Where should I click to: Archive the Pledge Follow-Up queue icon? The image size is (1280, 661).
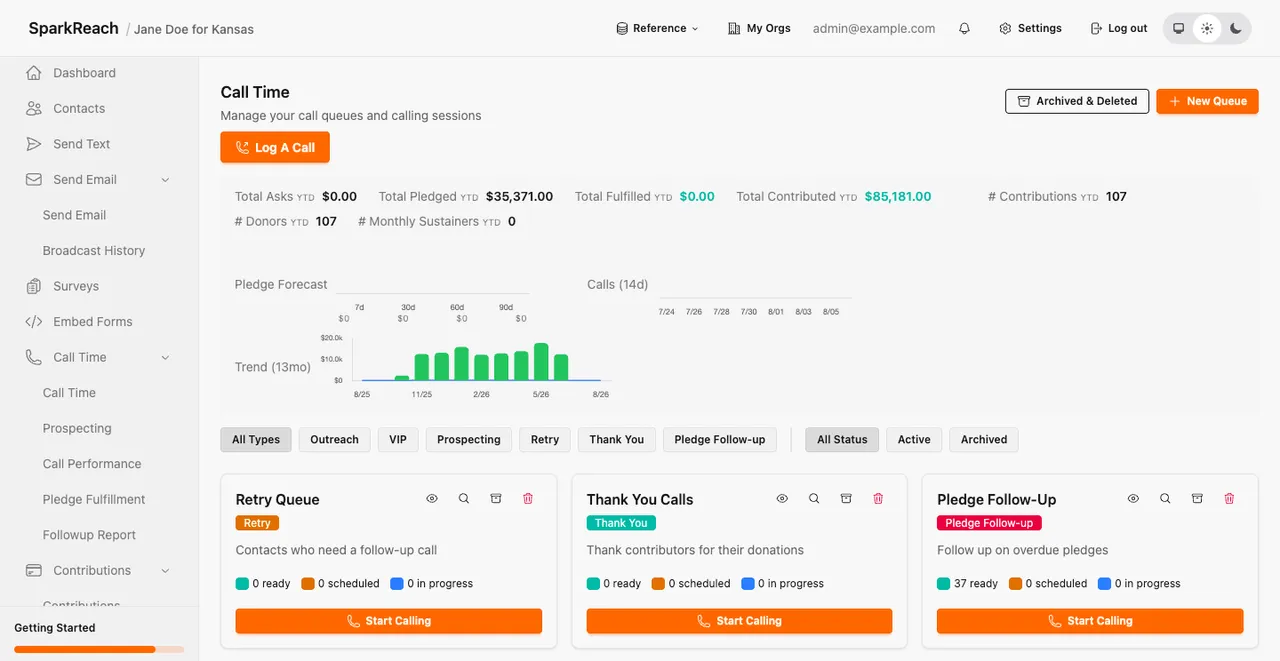coord(1197,498)
